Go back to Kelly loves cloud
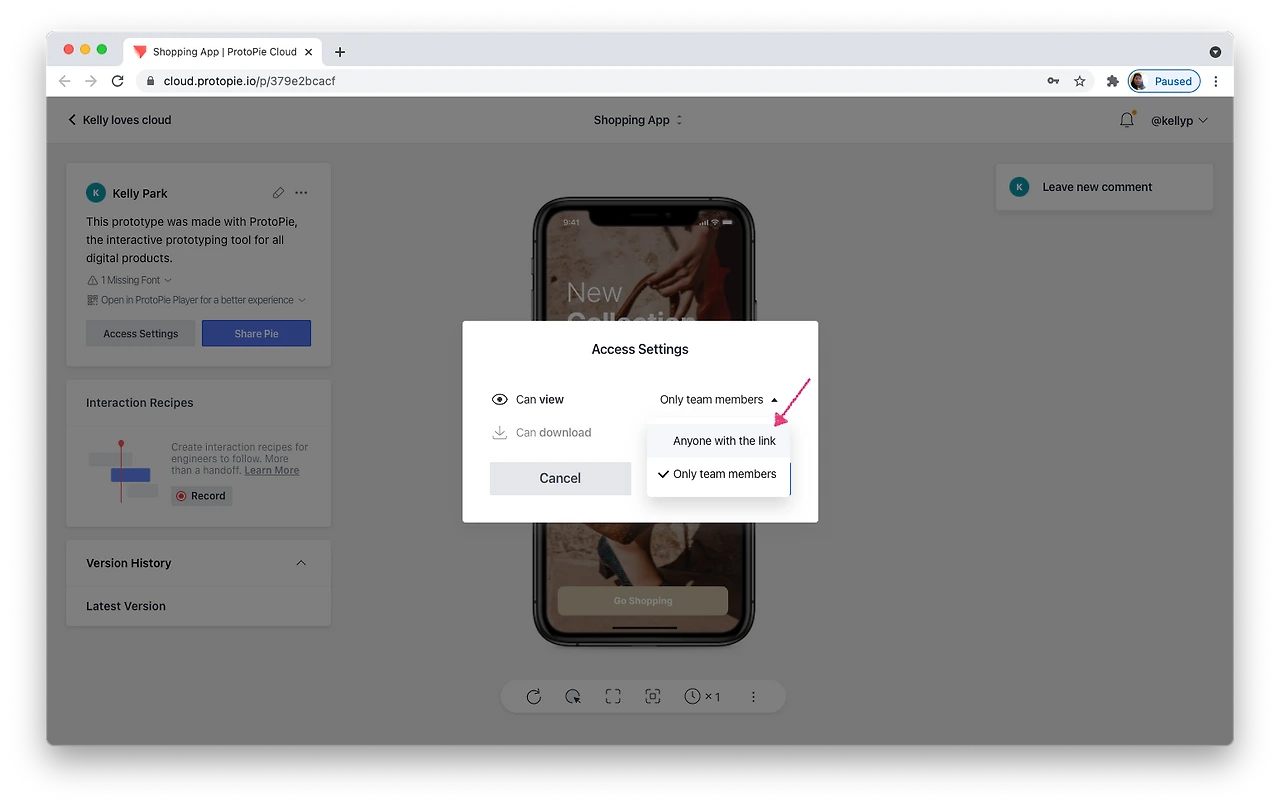Screen dimensions: 1280x807 (x=119, y=120)
